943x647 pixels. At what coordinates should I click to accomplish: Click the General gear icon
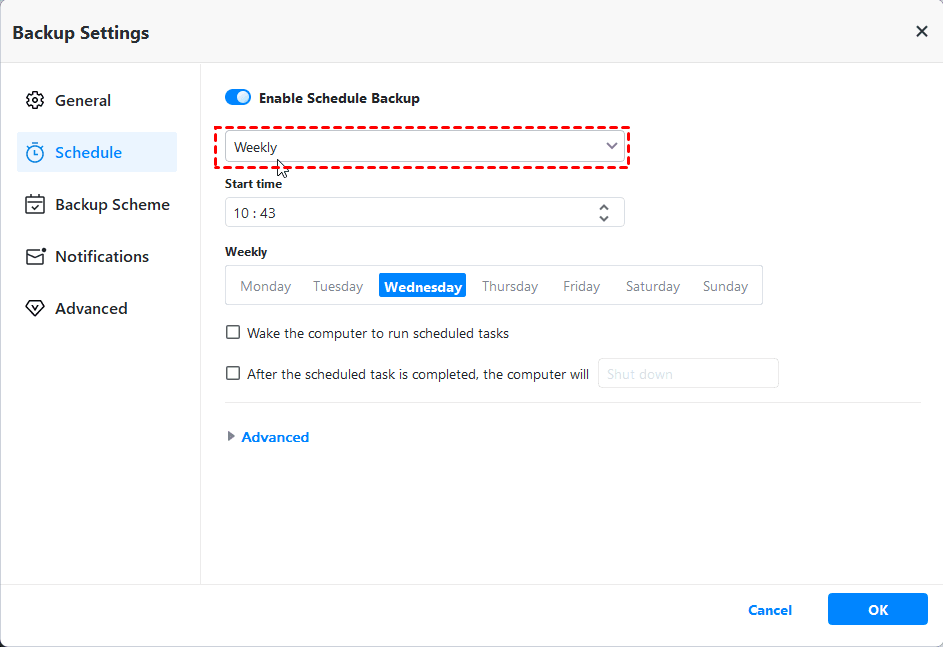pos(35,100)
